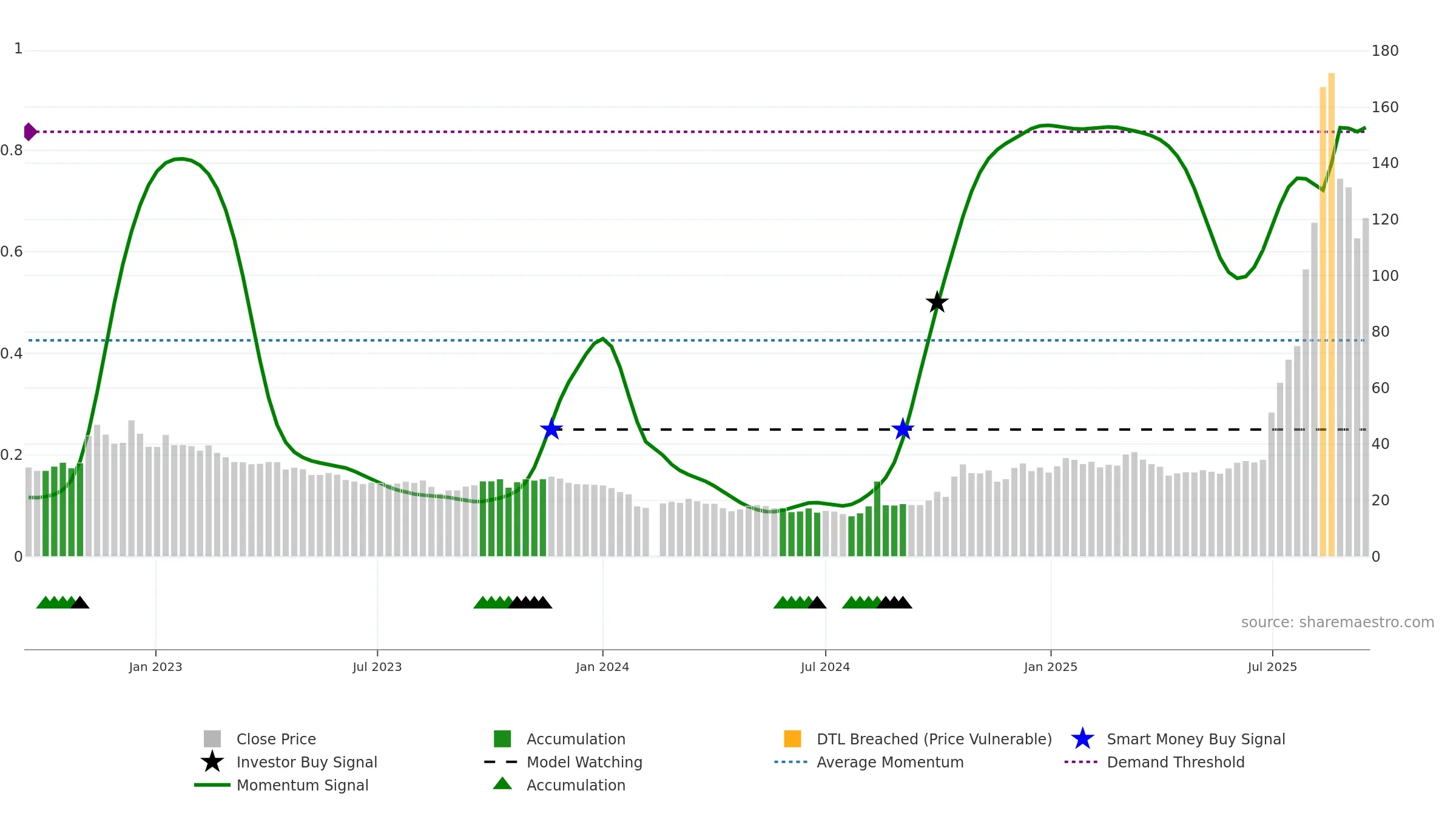The width and height of the screenshot is (1456, 819).
Task: Click the blue star icon in the legend
Action: point(1082,739)
